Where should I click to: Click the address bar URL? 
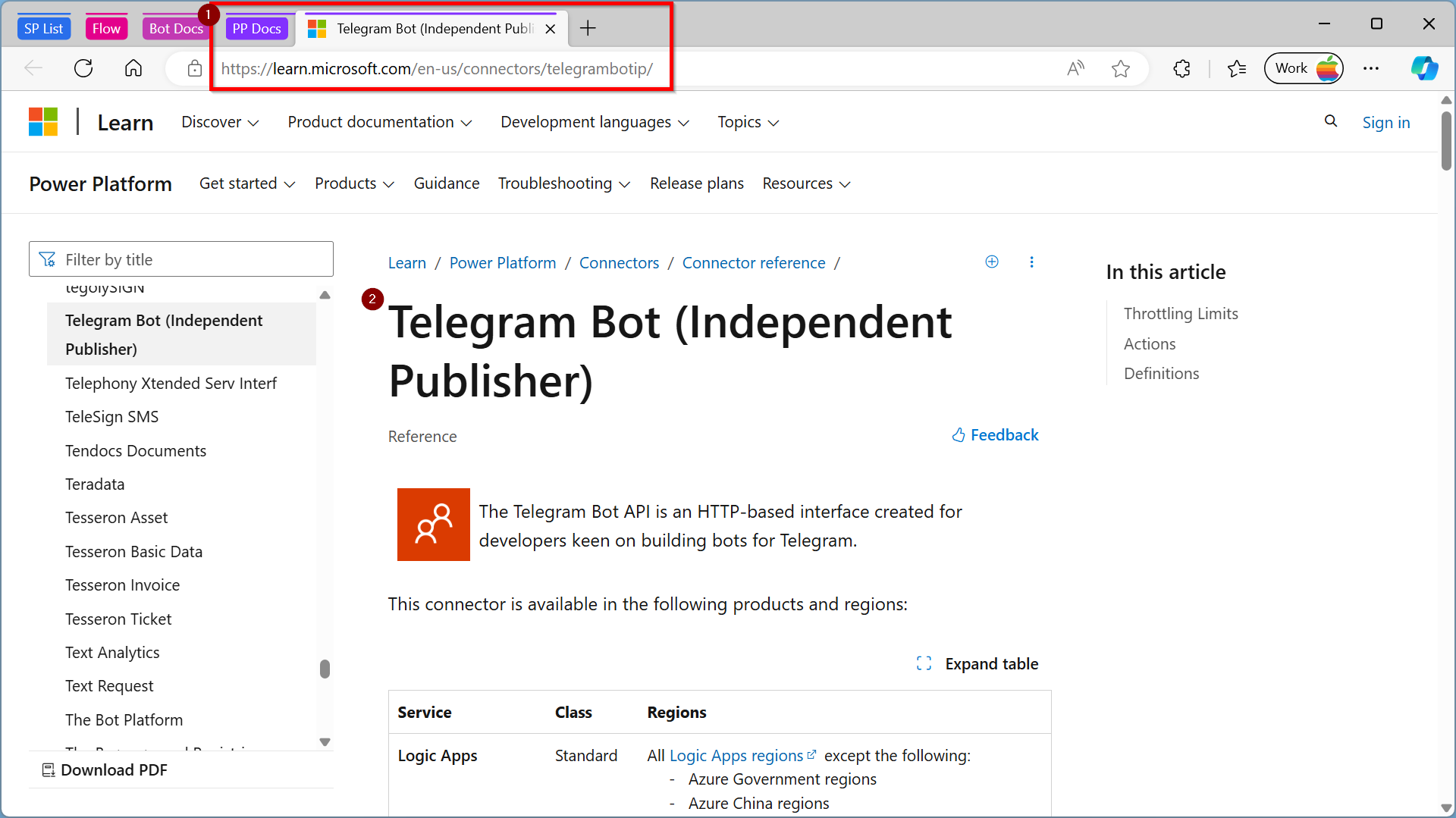(x=437, y=69)
